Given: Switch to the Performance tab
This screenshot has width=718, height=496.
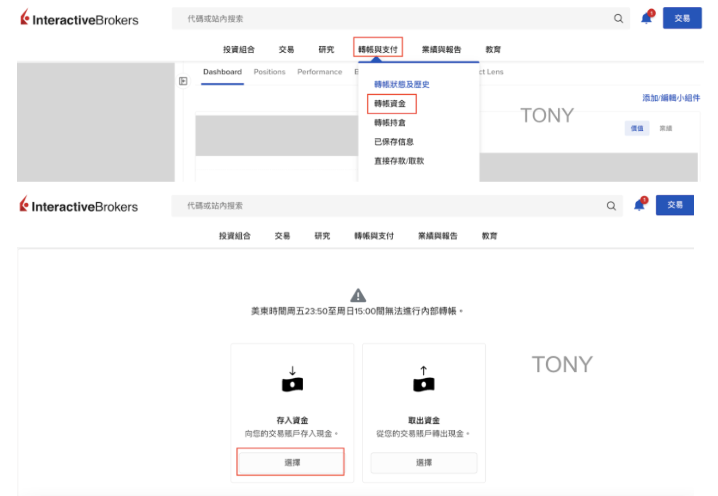Looking at the screenshot, I should point(320,72).
